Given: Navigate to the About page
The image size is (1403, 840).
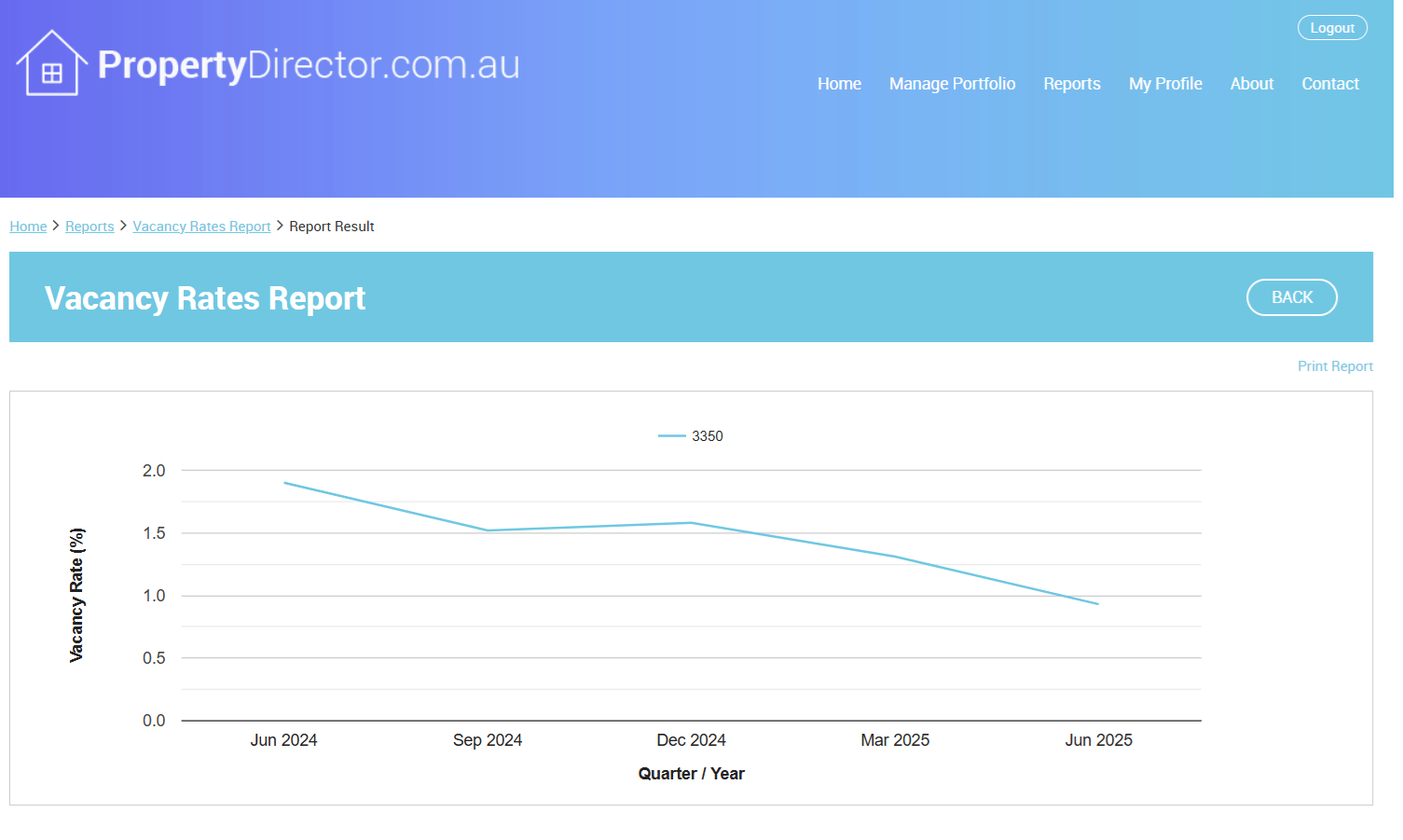Looking at the screenshot, I should pos(1251,84).
